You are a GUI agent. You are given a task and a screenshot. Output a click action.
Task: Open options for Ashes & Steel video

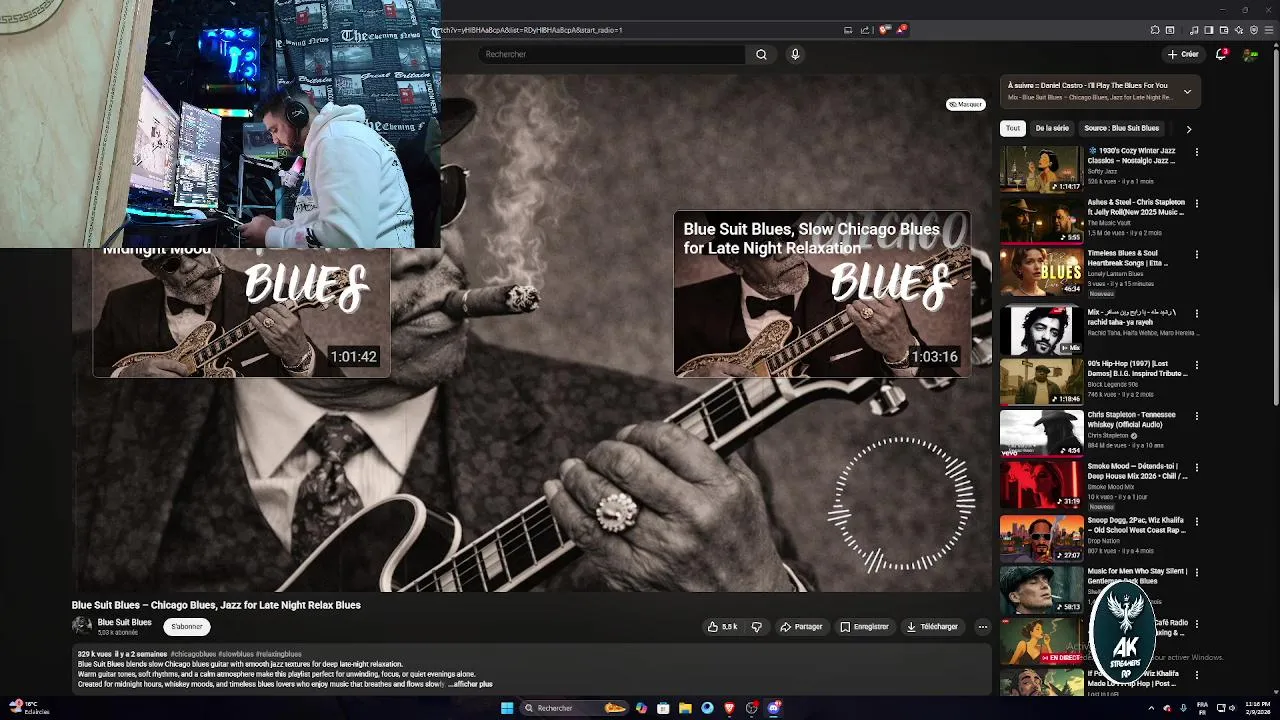(x=1196, y=203)
